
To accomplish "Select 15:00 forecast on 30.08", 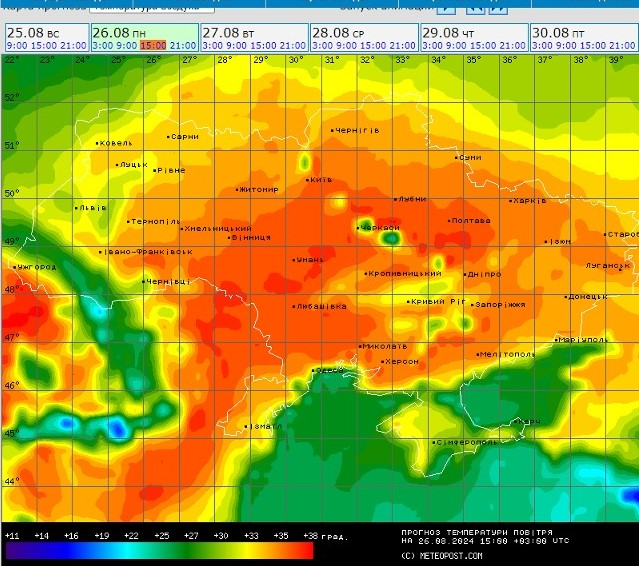I will 593,46.
